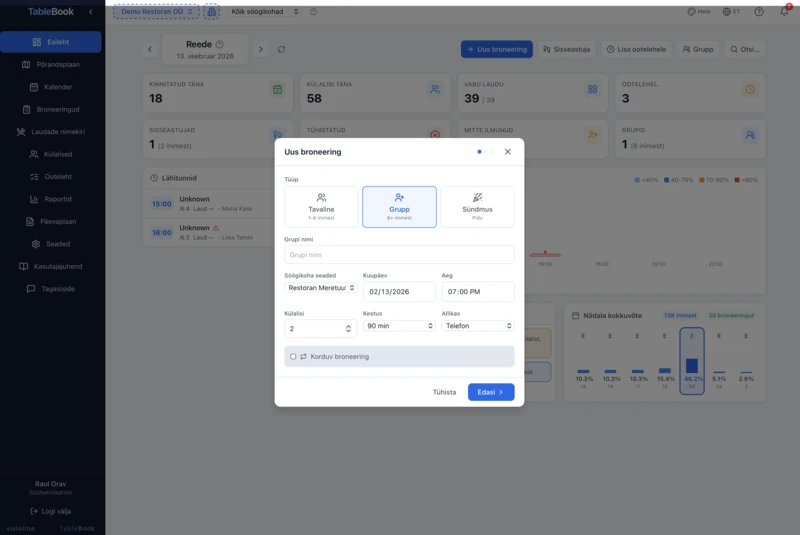Enable the Korduv broneering checkbox
The height and width of the screenshot is (535, 800).
(x=293, y=356)
